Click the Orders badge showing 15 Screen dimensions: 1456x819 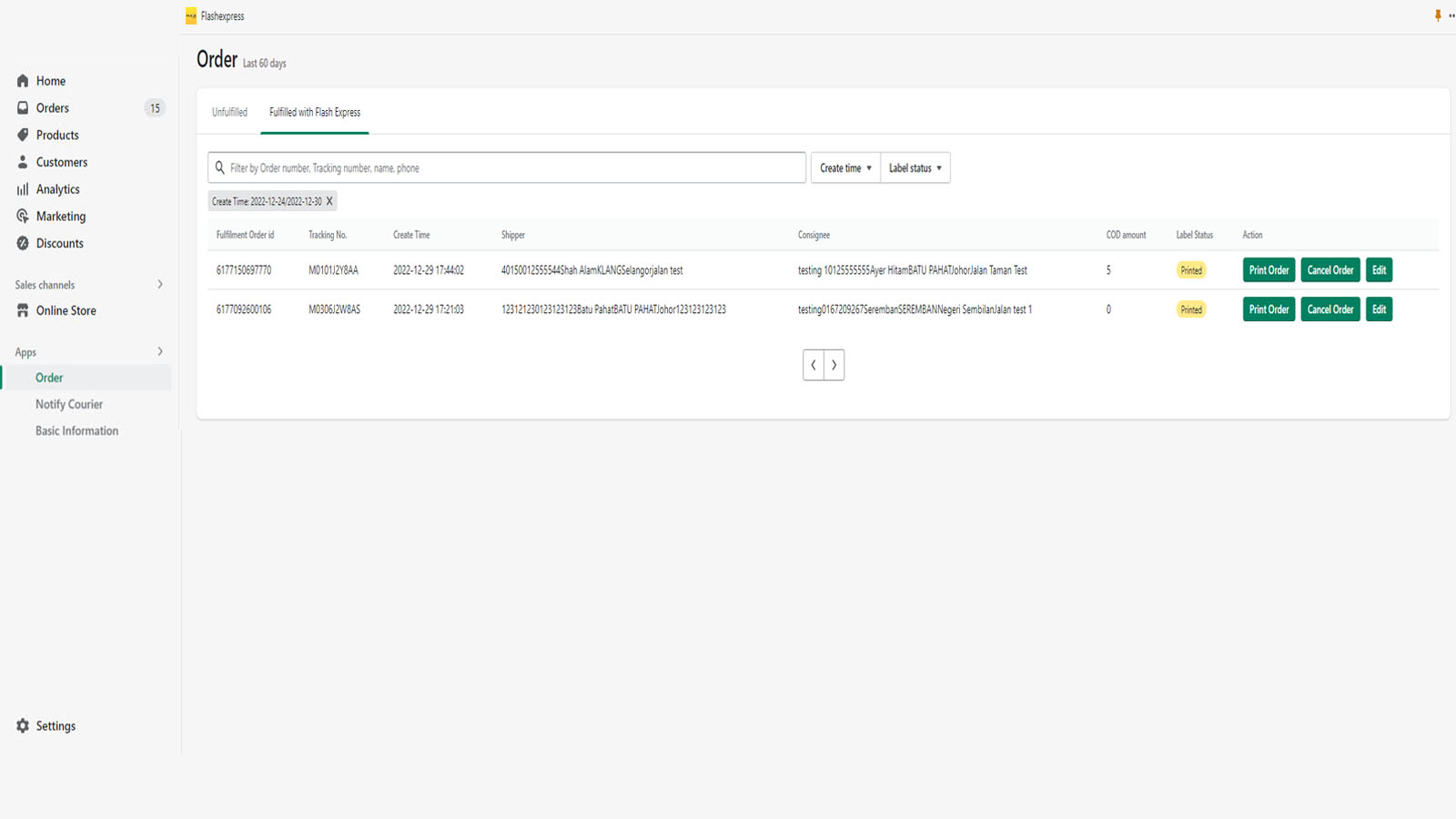[155, 108]
